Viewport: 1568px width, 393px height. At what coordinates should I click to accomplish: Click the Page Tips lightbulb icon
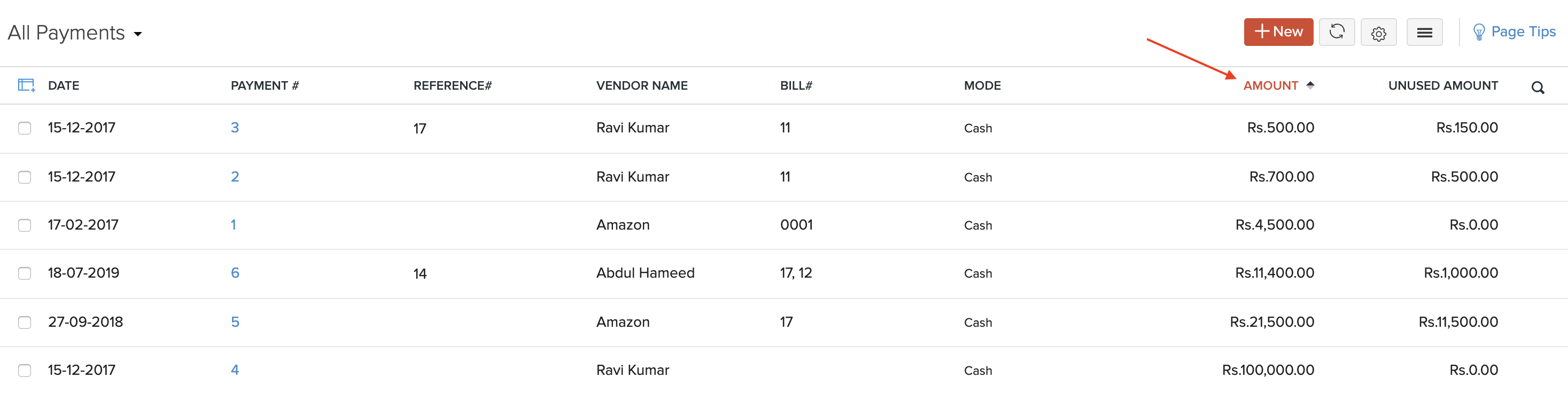click(x=1479, y=32)
